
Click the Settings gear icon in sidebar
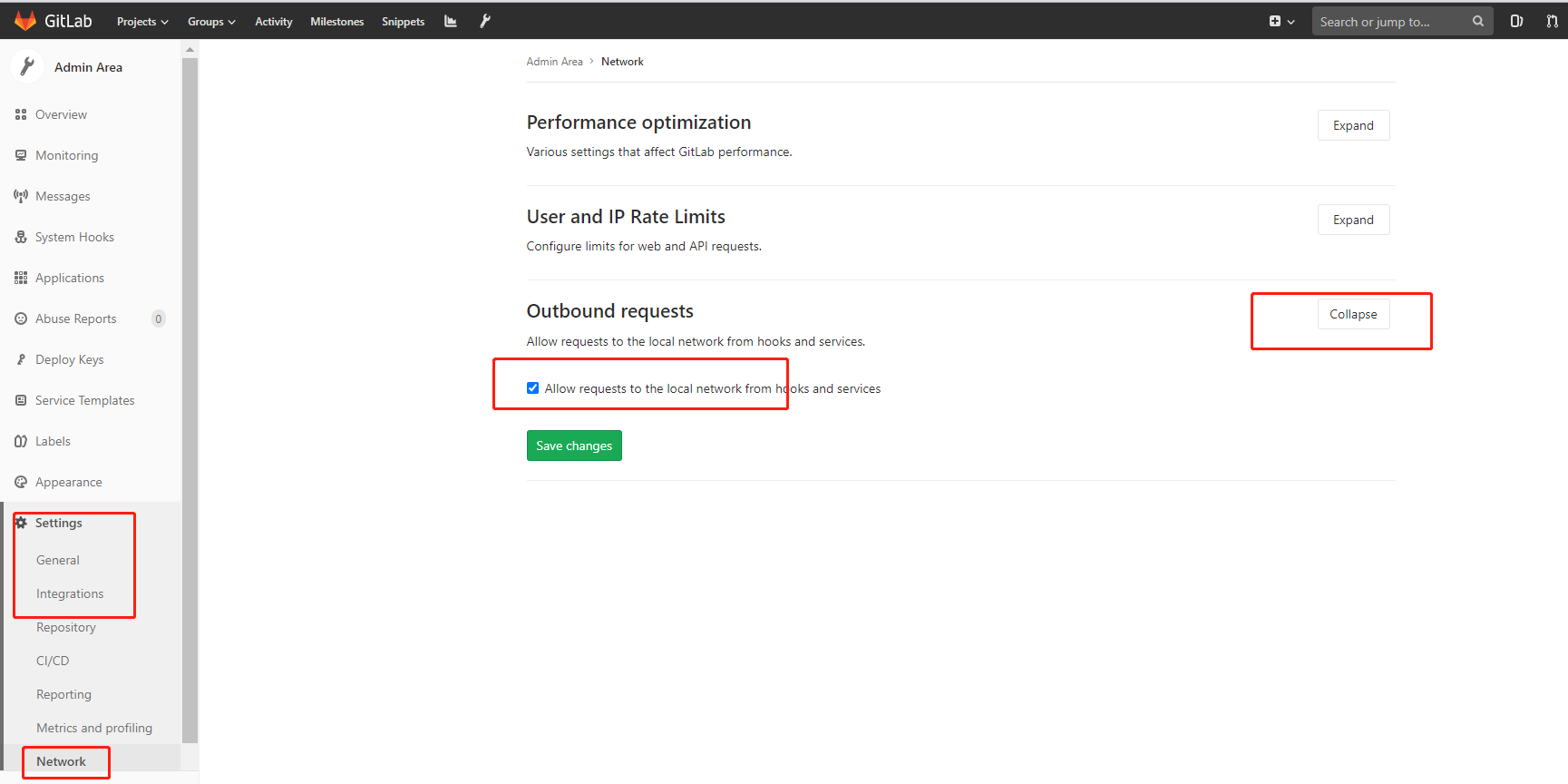click(21, 523)
